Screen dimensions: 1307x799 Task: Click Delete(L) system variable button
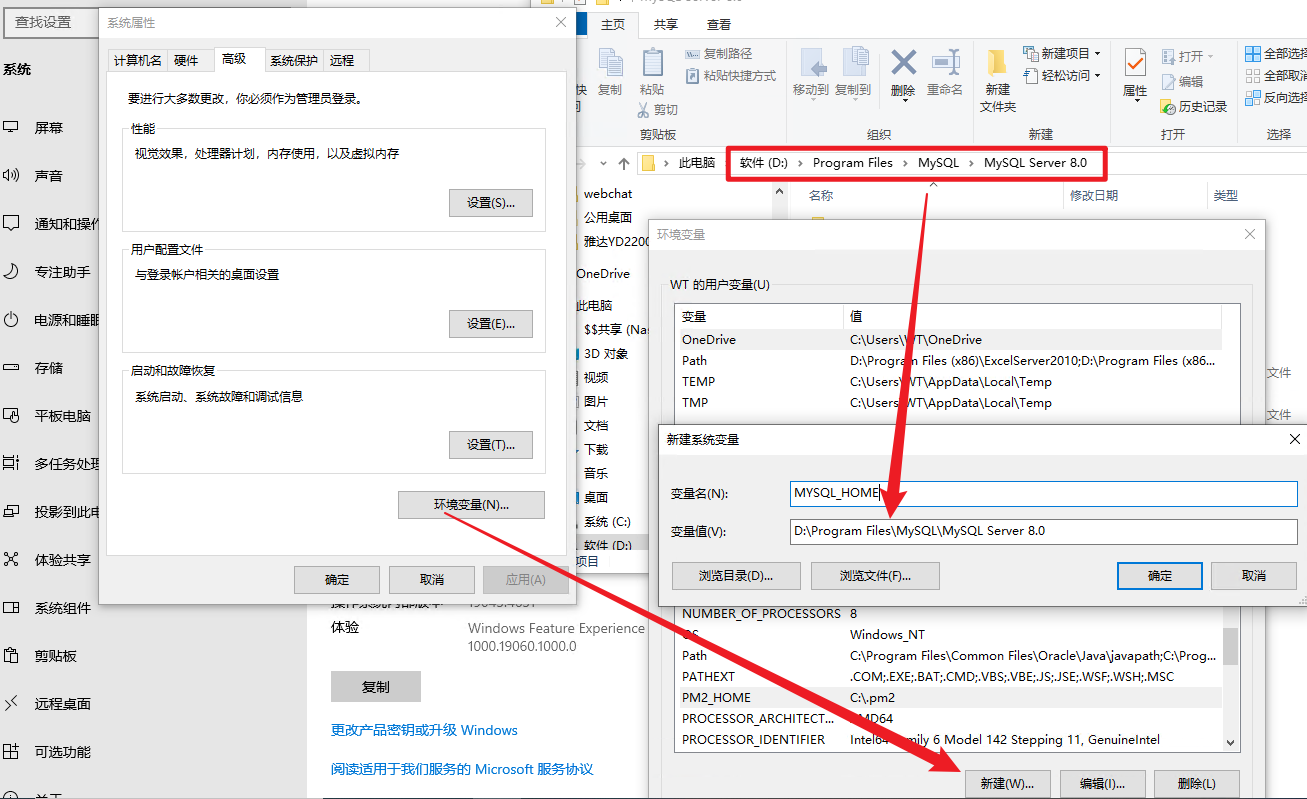point(1197,784)
